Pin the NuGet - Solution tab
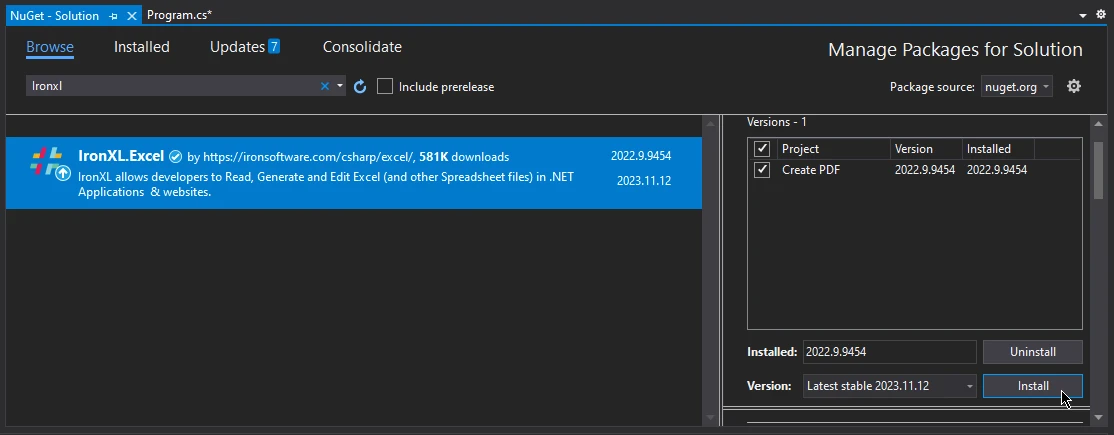The height and width of the screenshot is (435, 1114). click(113, 16)
